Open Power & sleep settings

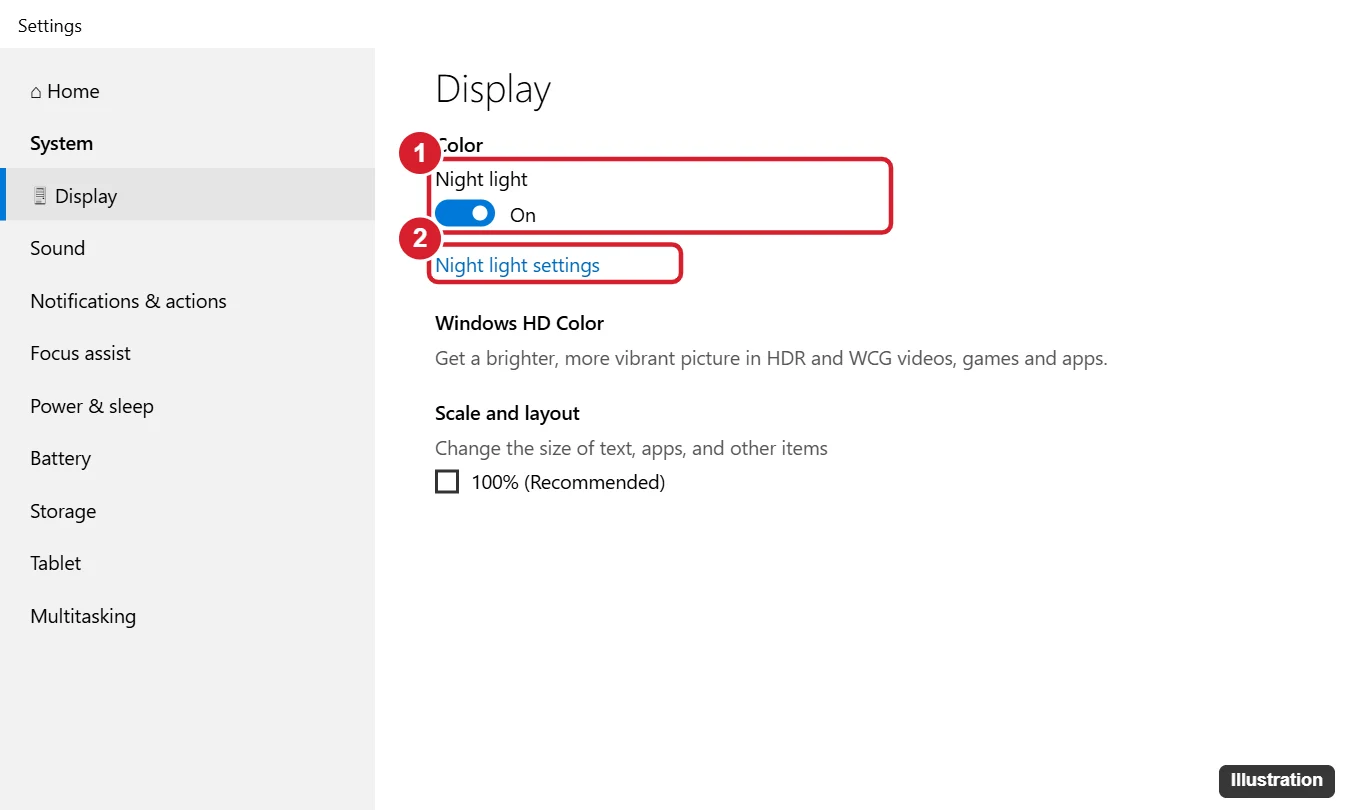(x=188, y=406)
